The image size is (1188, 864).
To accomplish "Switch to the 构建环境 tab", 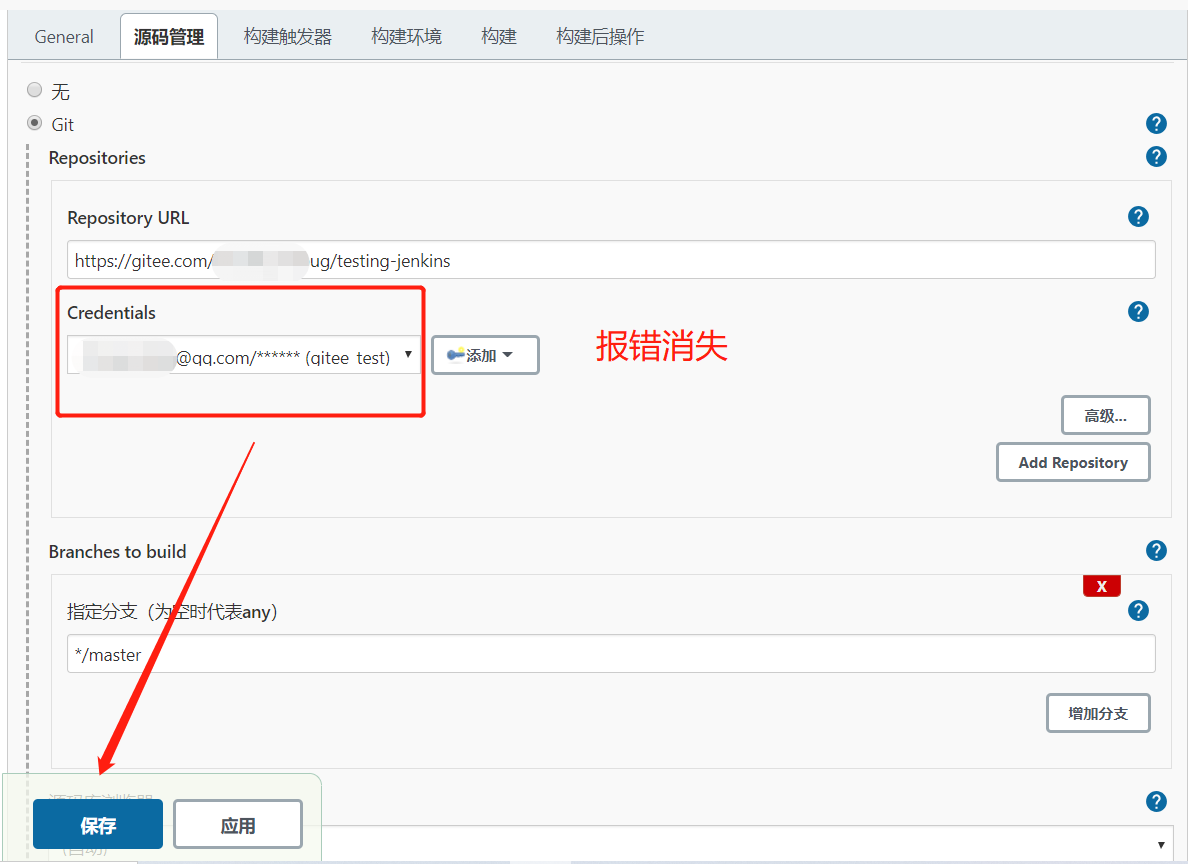I will (x=406, y=36).
